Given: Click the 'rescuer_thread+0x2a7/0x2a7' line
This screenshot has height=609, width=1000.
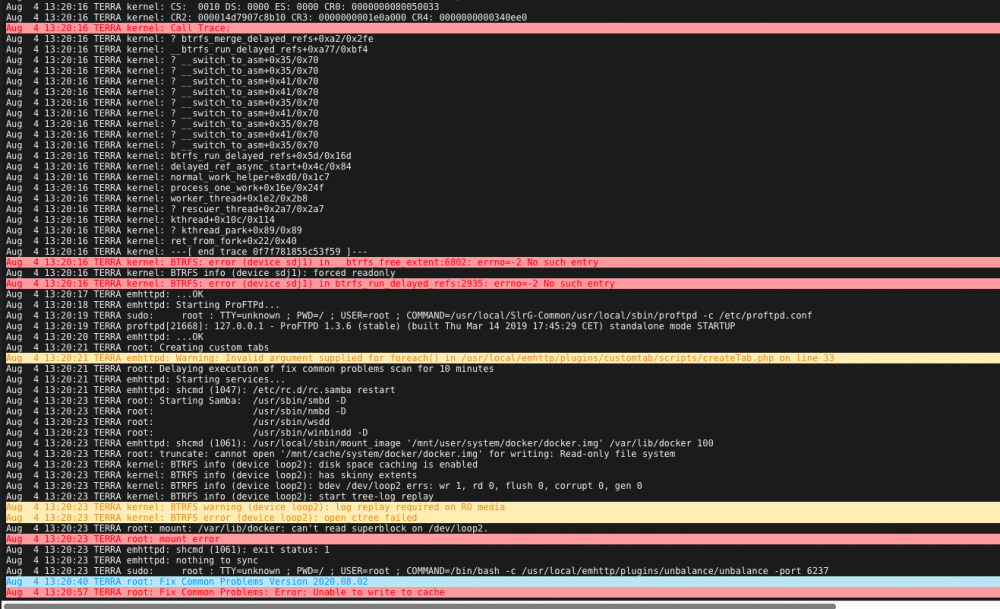Looking at the screenshot, I should [165, 209].
